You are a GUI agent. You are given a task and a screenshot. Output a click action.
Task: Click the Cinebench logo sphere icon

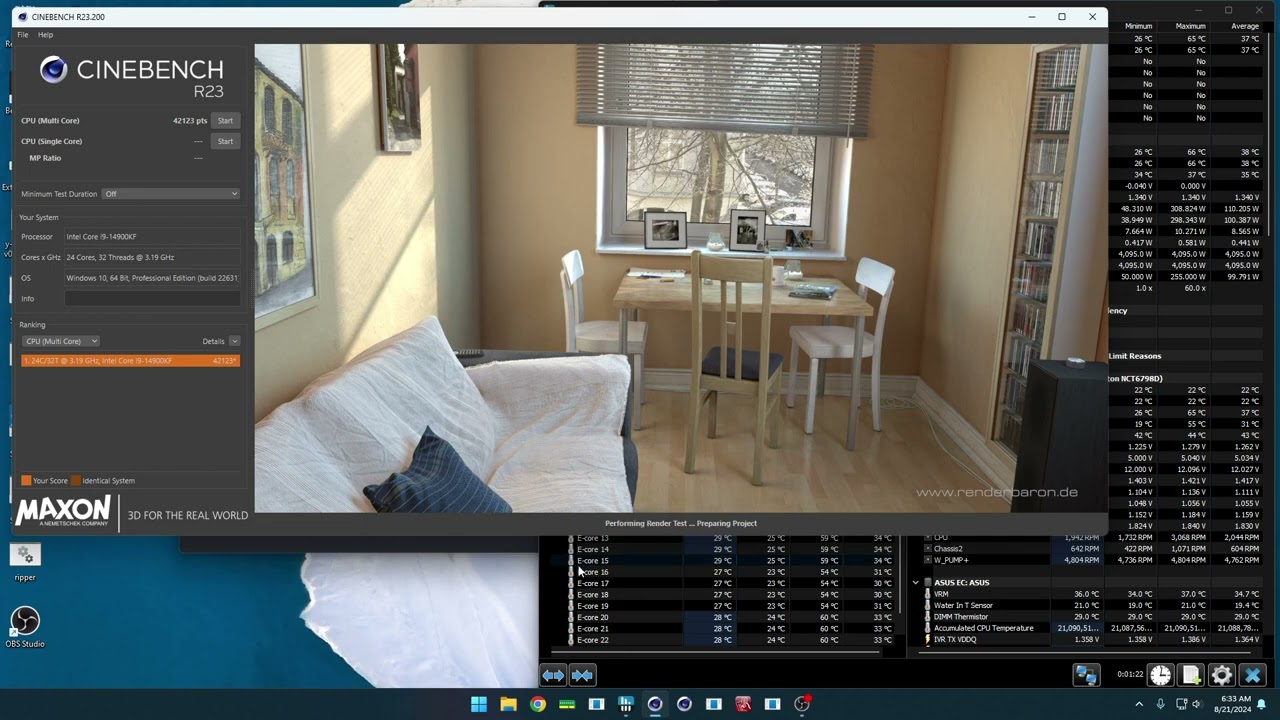[x=53, y=69]
